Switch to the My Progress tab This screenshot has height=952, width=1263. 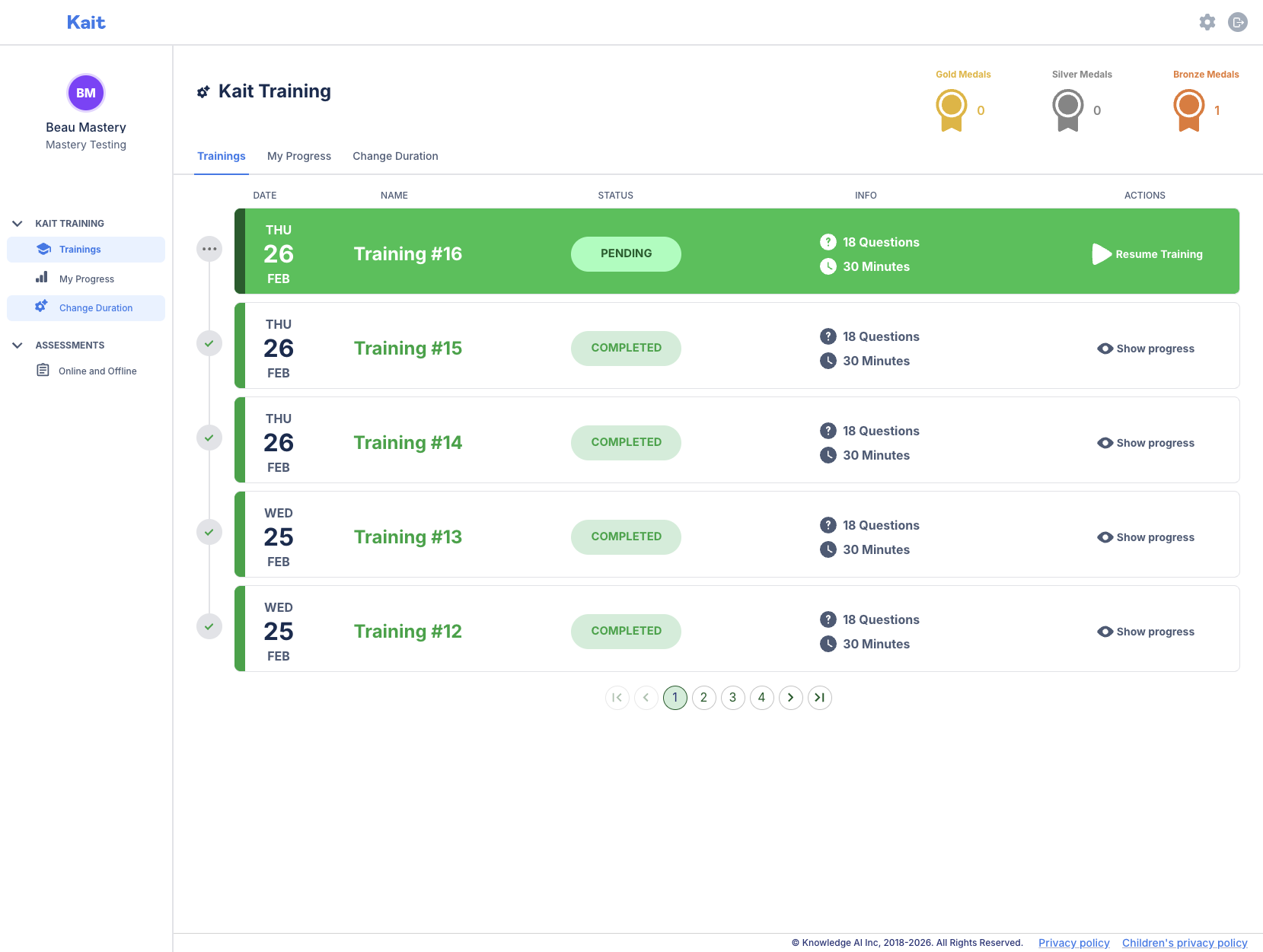tap(299, 156)
